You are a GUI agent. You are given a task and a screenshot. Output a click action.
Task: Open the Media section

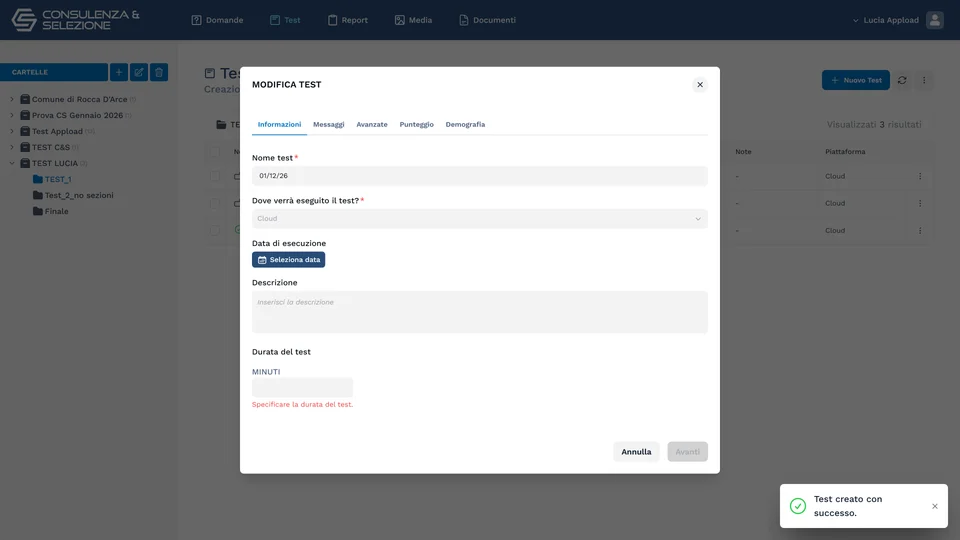pos(413,20)
